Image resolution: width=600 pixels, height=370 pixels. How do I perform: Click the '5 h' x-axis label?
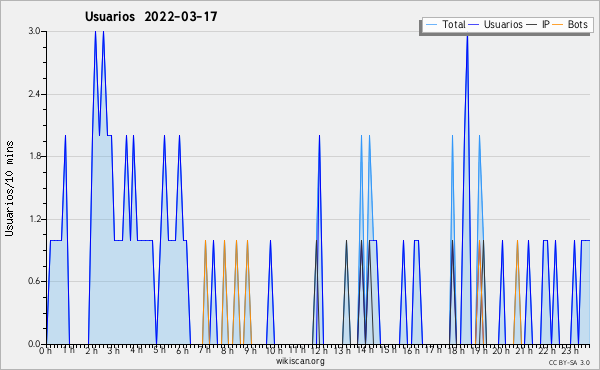click(x=160, y=350)
